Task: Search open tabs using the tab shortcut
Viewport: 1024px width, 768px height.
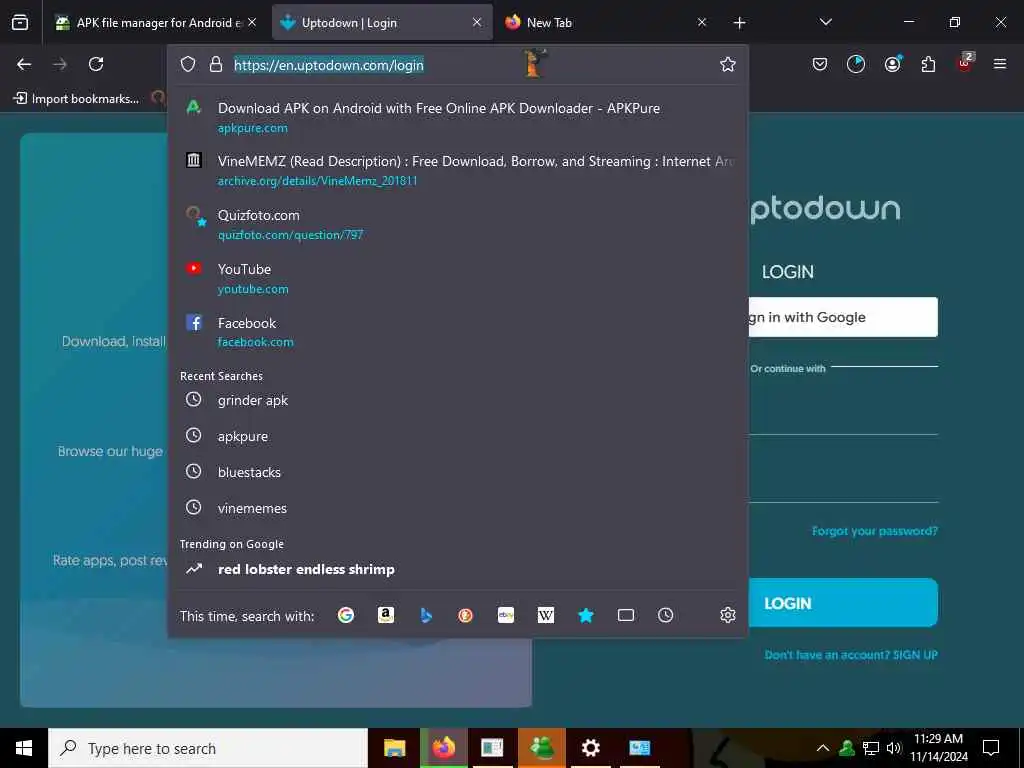Action: pyautogui.click(x=626, y=615)
